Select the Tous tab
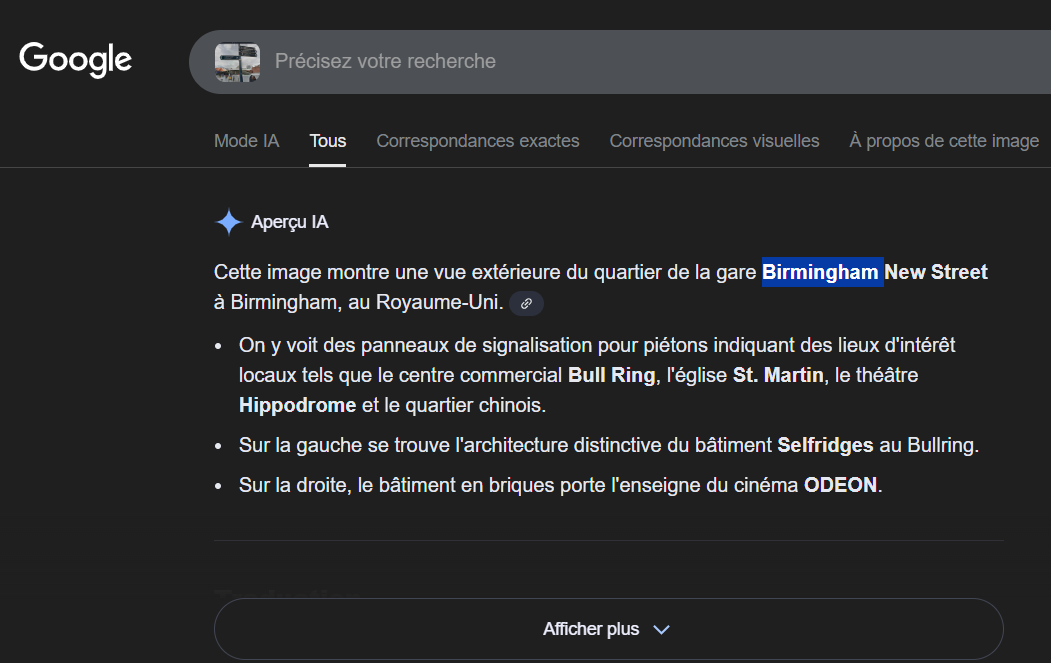Image resolution: width=1051 pixels, height=663 pixels. (327, 141)
